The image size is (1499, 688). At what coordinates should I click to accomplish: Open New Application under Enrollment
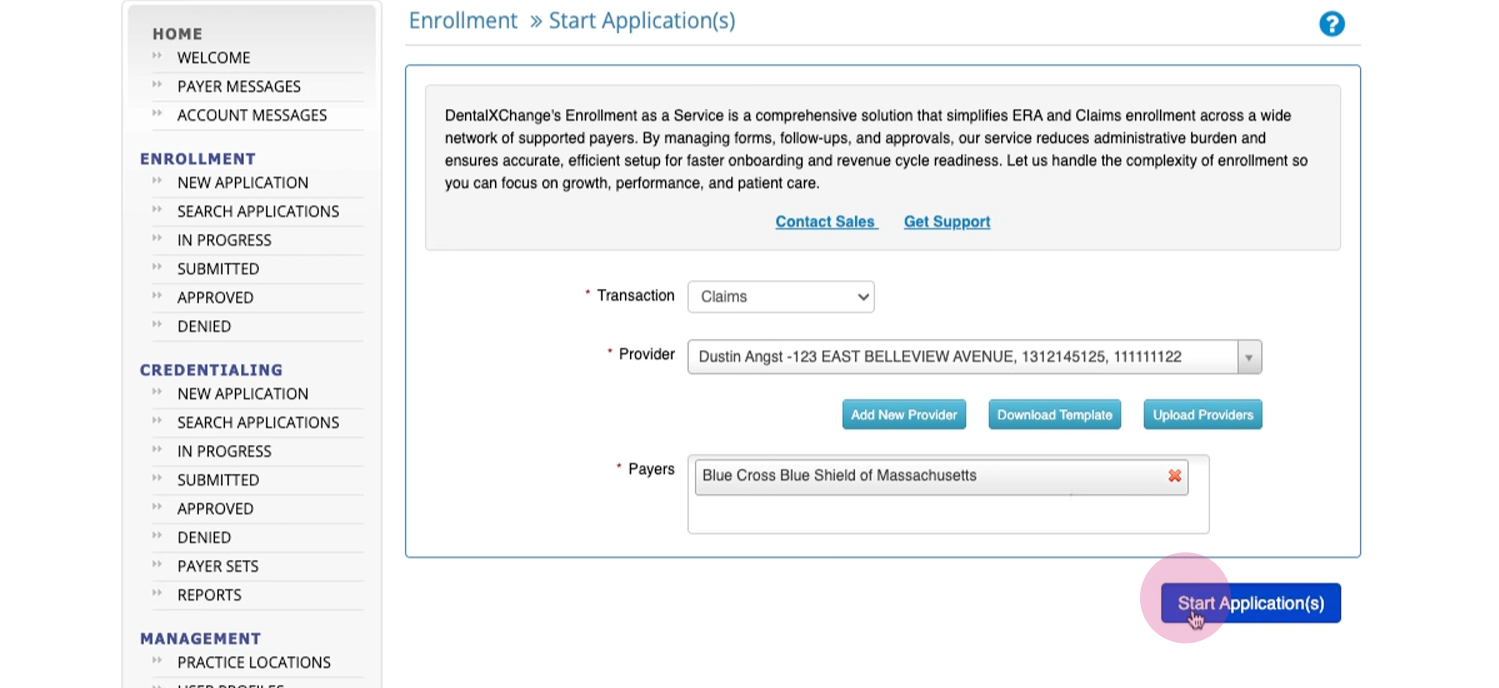243,183
